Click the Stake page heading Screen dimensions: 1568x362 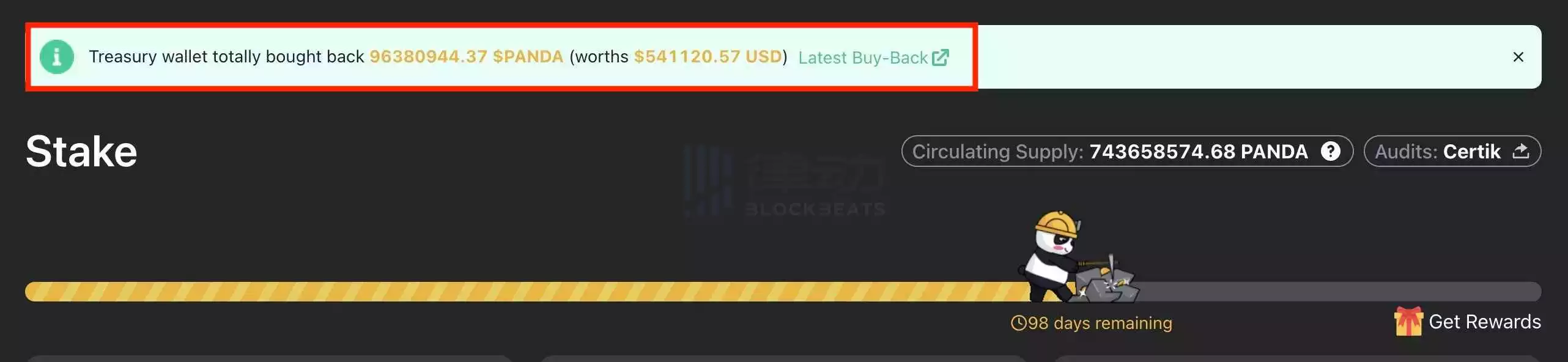point(81,151)
